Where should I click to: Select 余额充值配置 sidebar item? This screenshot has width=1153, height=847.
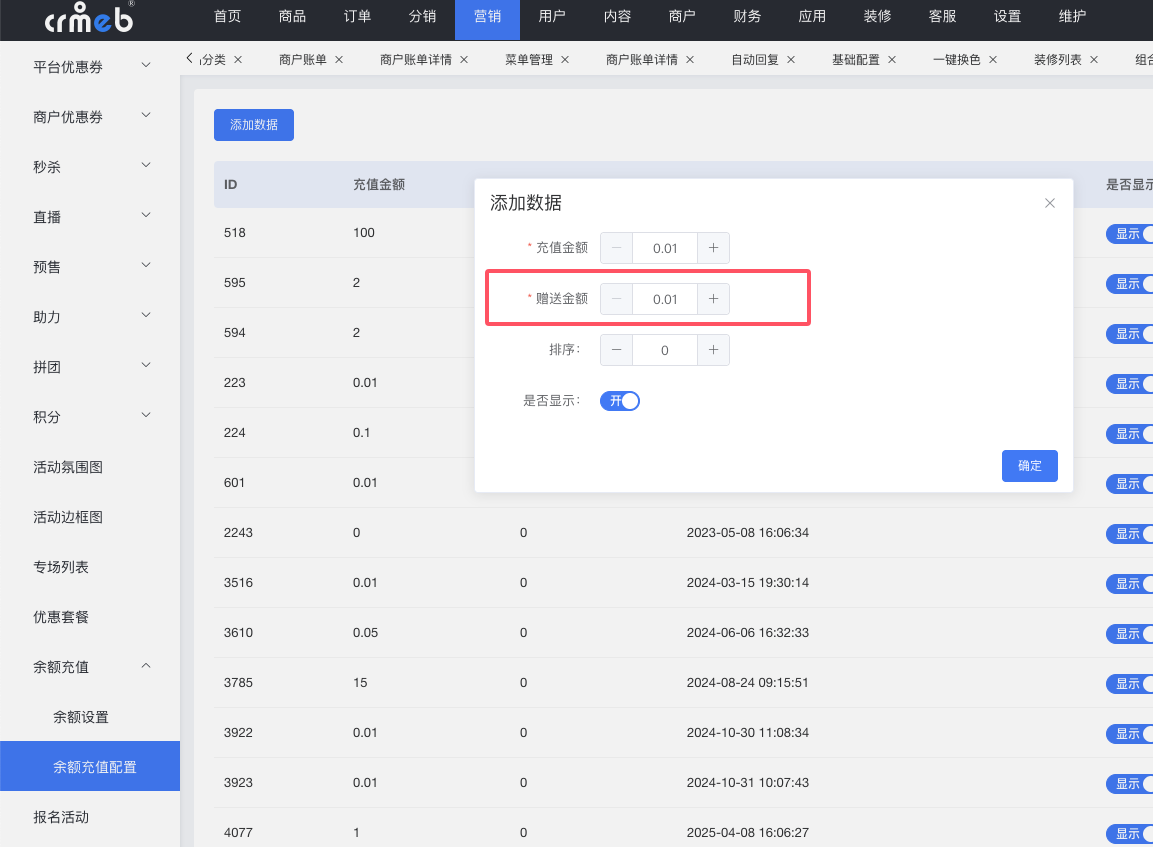click(90, 767)
